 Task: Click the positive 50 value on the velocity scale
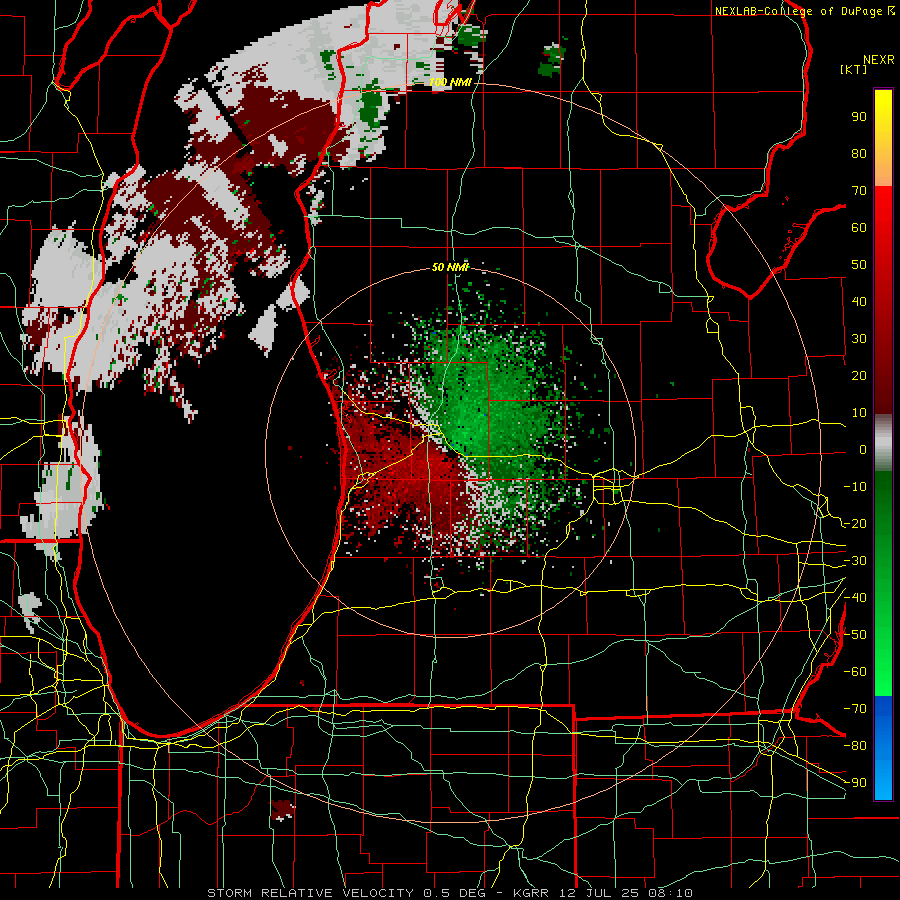pyautogui.click(x=859, y=265)
